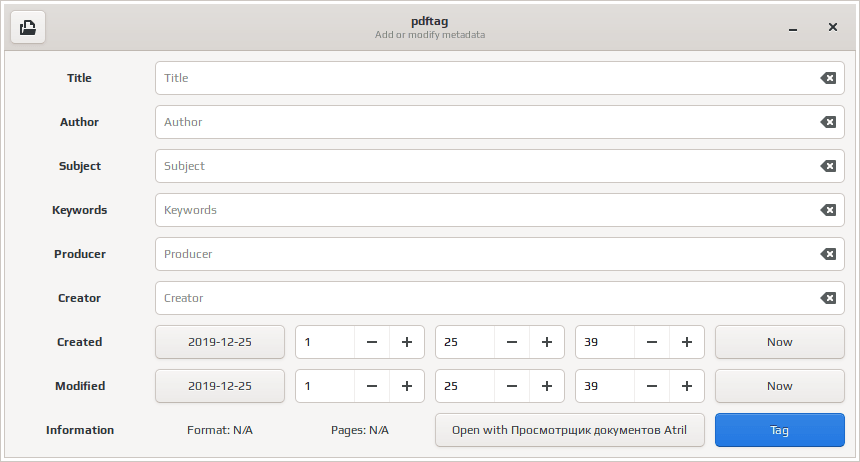This screenshot has width=860, height=462.
Task: Clear the Creator field
Action: pyautogui.click(x=828, y=298)
